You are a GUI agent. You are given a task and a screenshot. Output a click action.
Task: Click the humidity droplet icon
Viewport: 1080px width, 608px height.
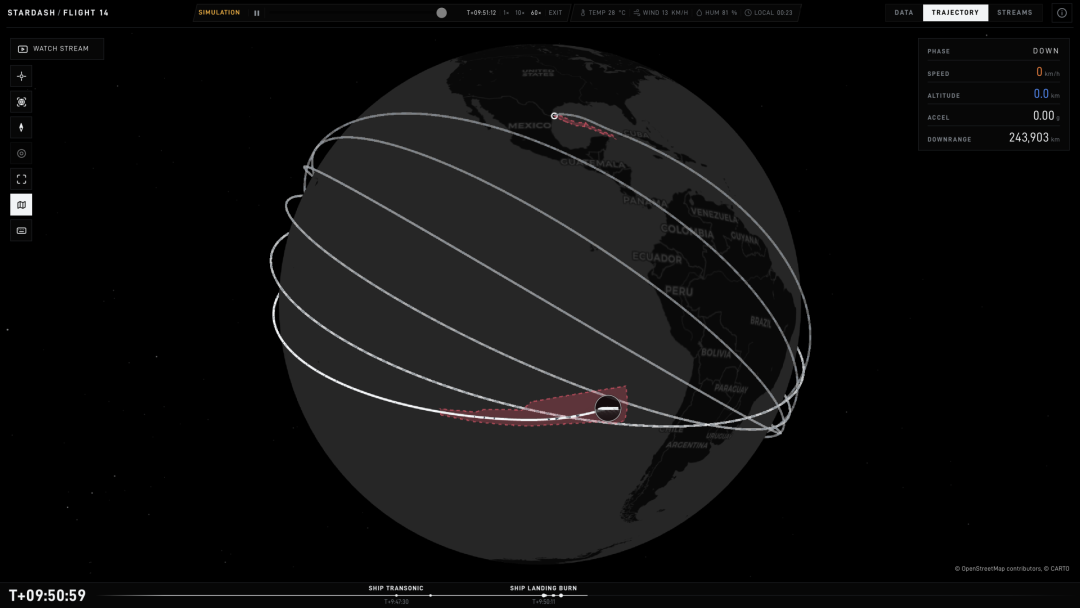pos(699,13)
